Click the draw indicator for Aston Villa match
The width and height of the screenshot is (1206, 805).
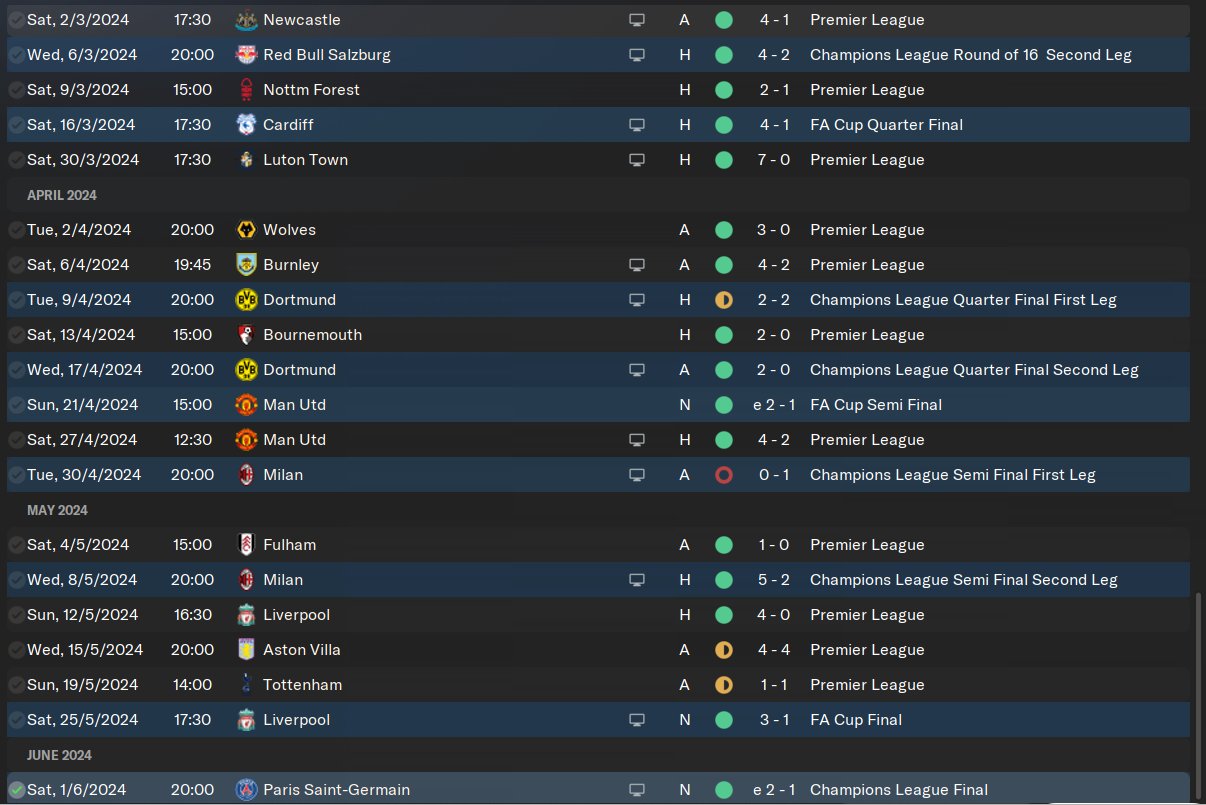pyautogui.click(x=724, y=650)
